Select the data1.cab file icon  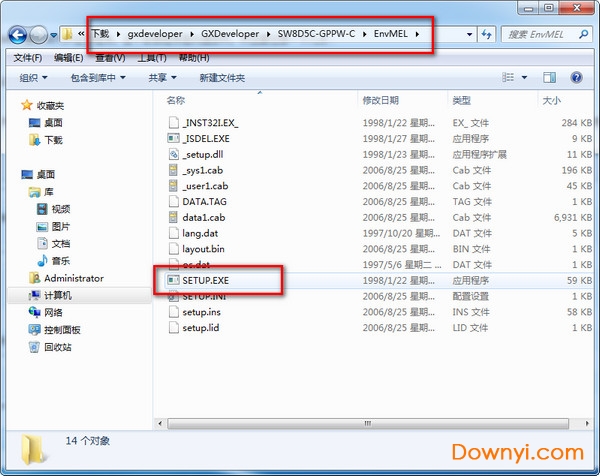tap(173, 217)
